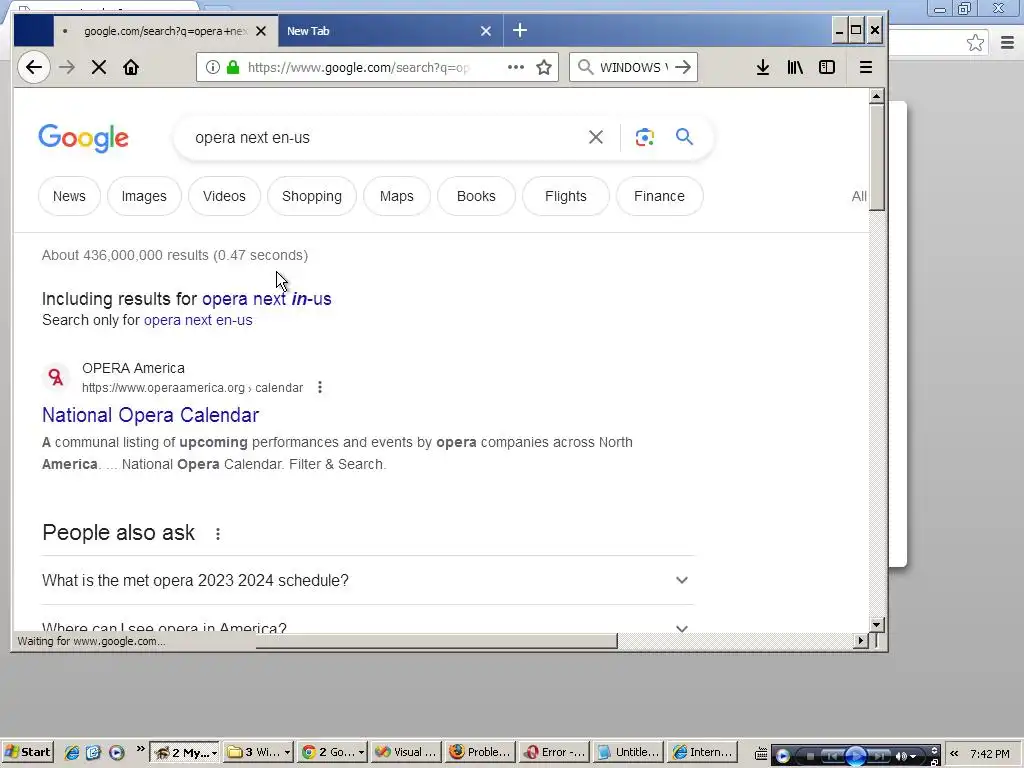Toggle the sidebar view icon
Viewport: 1024px width, 768px height.
point(827,67)
